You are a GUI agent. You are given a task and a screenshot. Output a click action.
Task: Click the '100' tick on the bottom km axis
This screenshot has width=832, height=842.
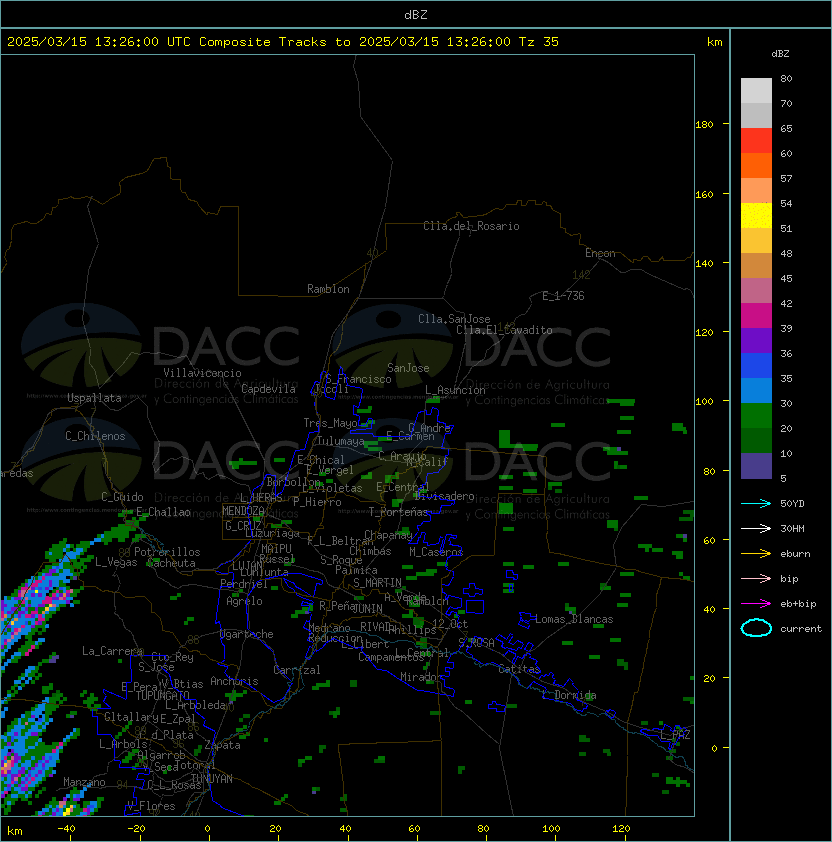coord(551,829)
